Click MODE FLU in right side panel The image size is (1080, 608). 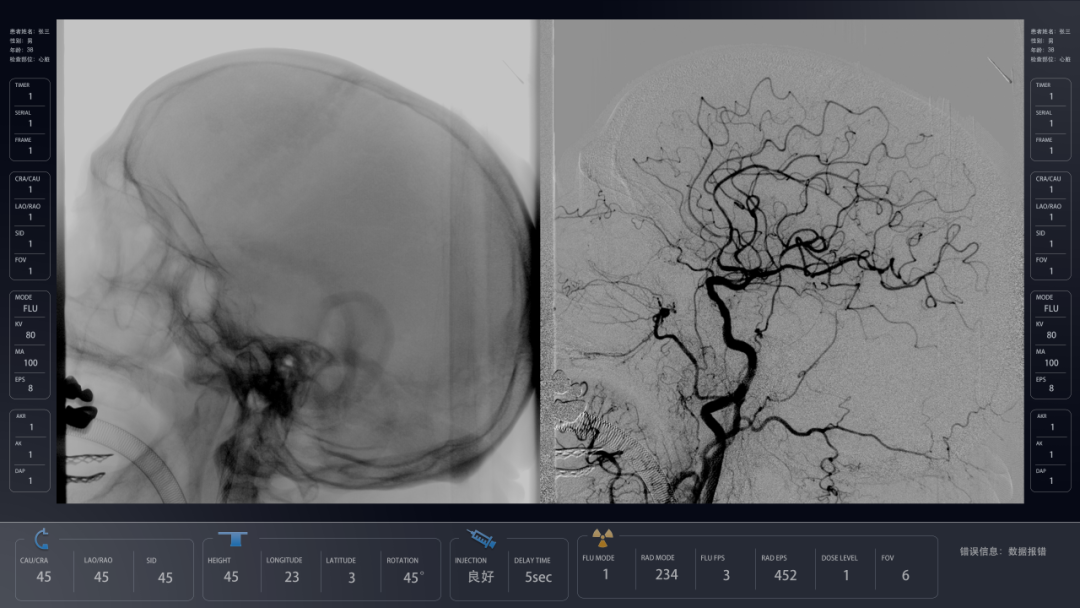(1051, 308)
